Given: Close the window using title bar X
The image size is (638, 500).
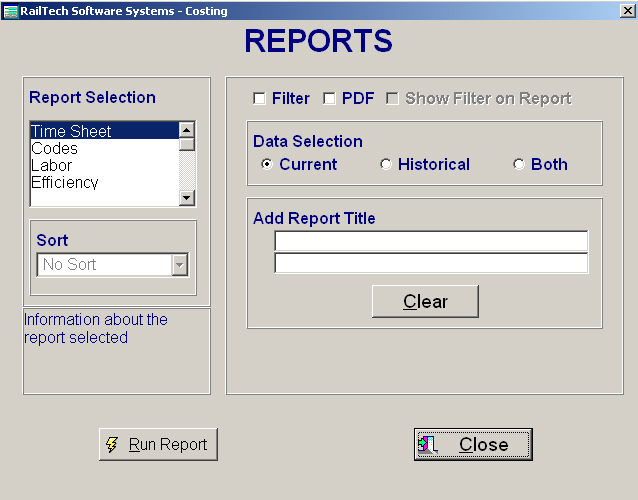Looking at the screenshot, I should pos(627,10).
